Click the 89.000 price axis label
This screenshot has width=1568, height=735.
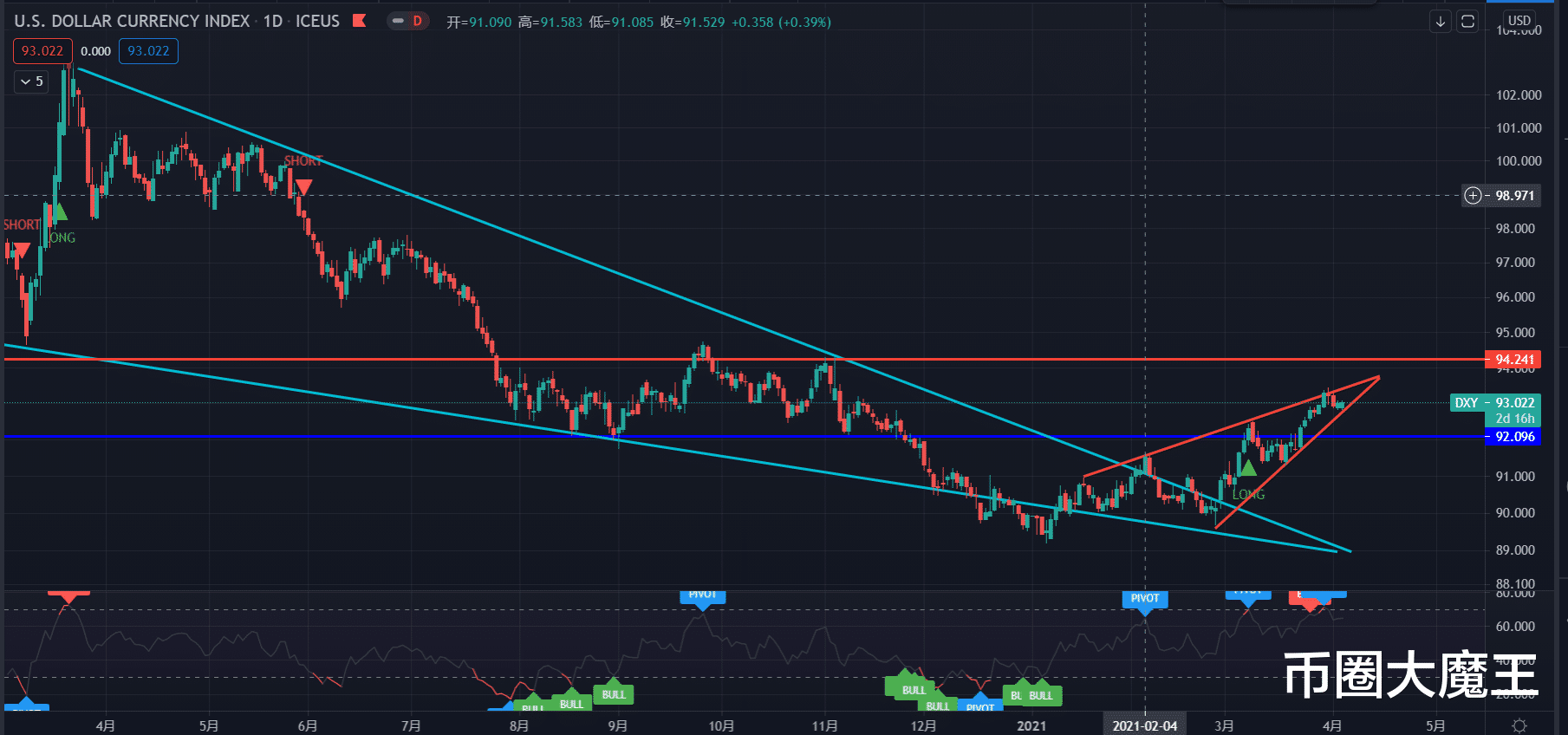click(x=1515, y=550)
